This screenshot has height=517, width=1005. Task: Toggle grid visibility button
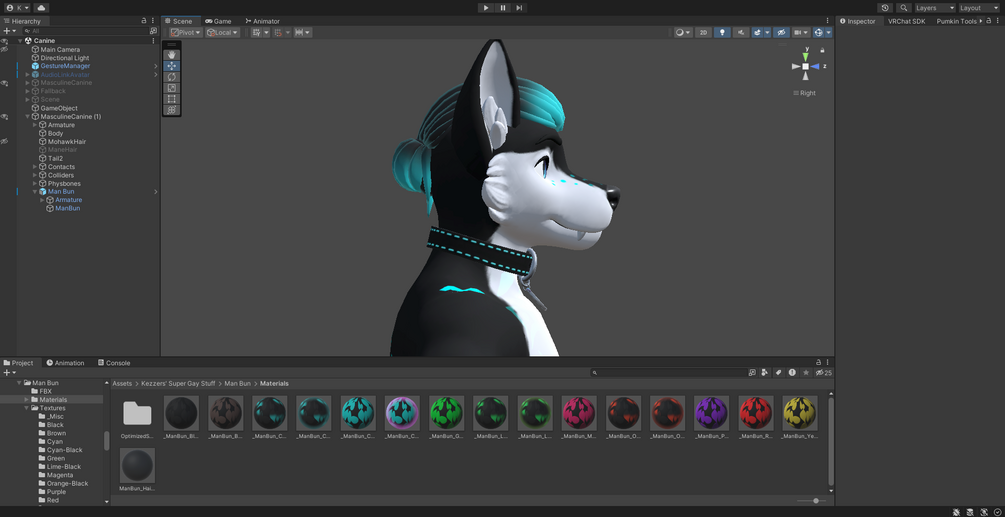click(x=256, y=32)
